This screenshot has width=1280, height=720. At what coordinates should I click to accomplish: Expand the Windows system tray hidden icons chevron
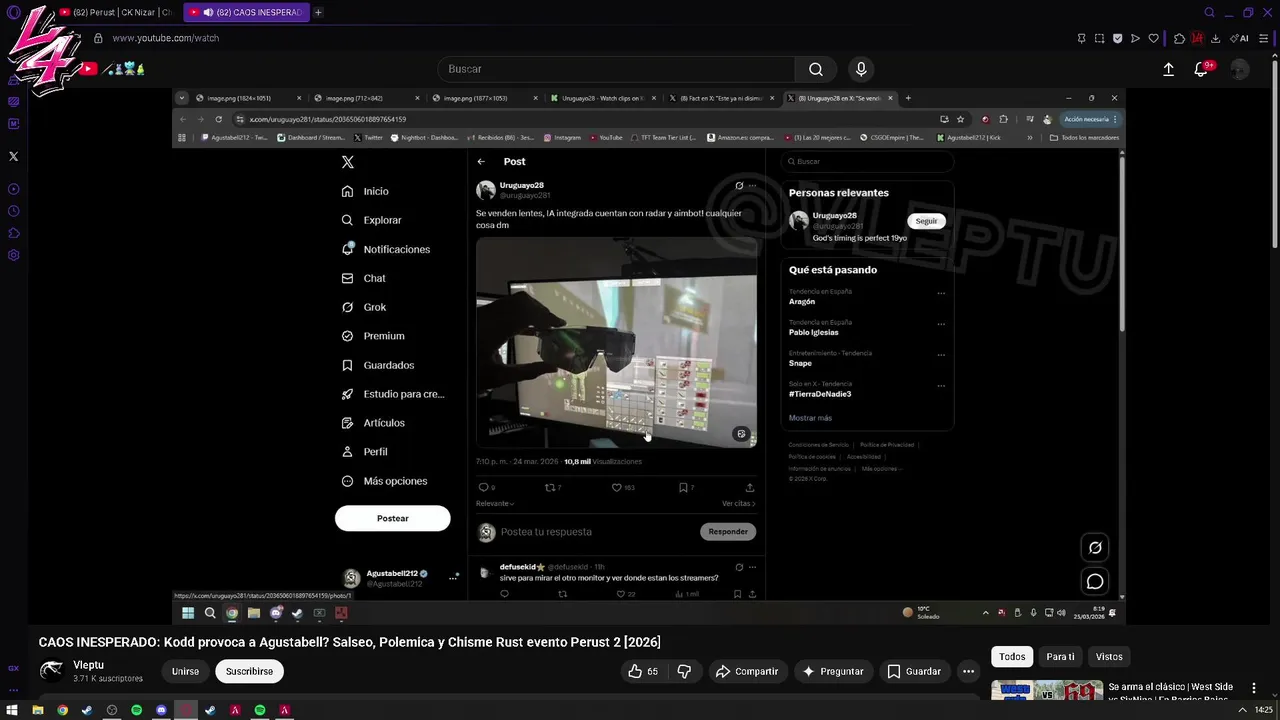click(1242, 710)
